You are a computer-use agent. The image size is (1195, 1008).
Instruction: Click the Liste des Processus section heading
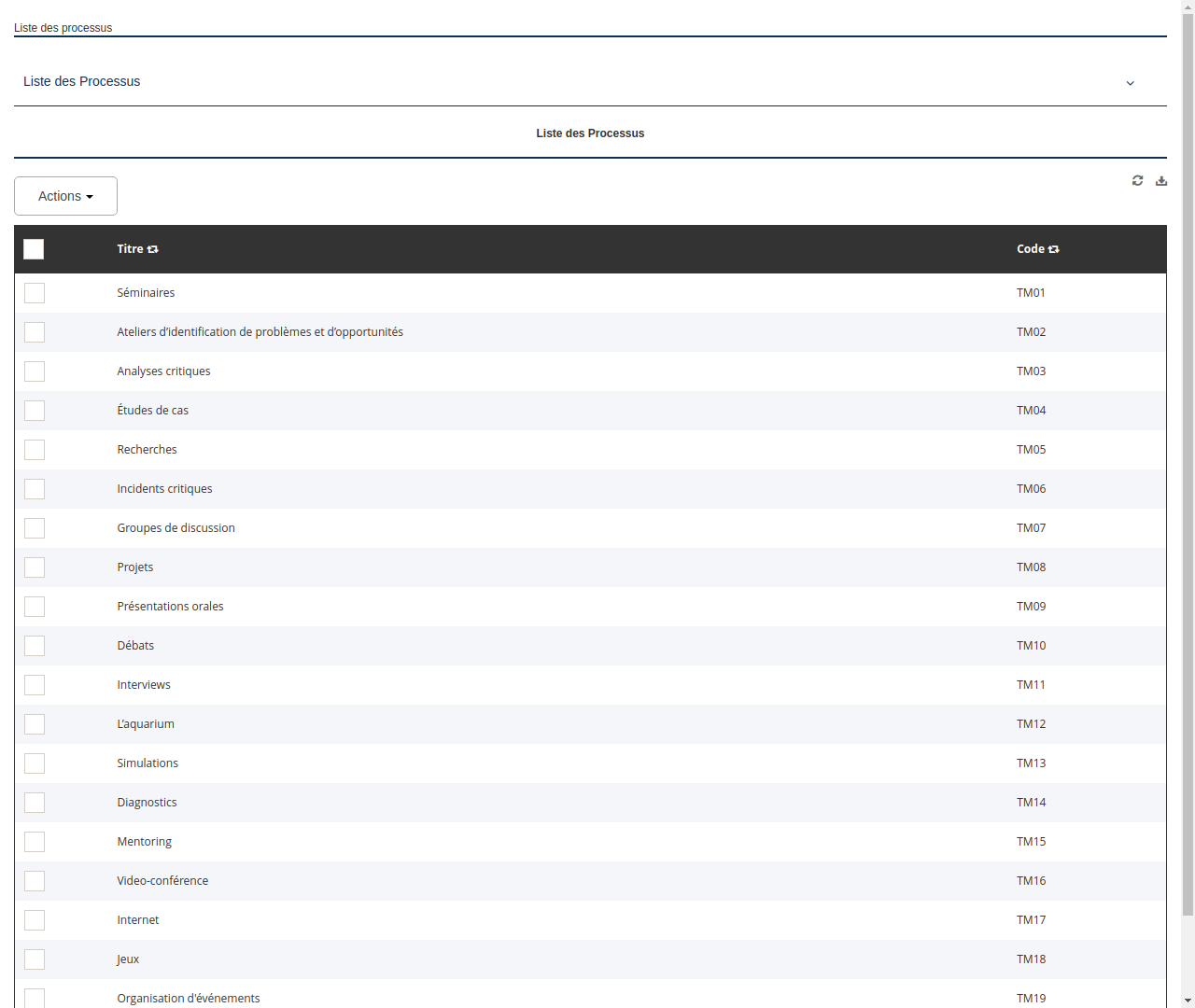point(590,133)
